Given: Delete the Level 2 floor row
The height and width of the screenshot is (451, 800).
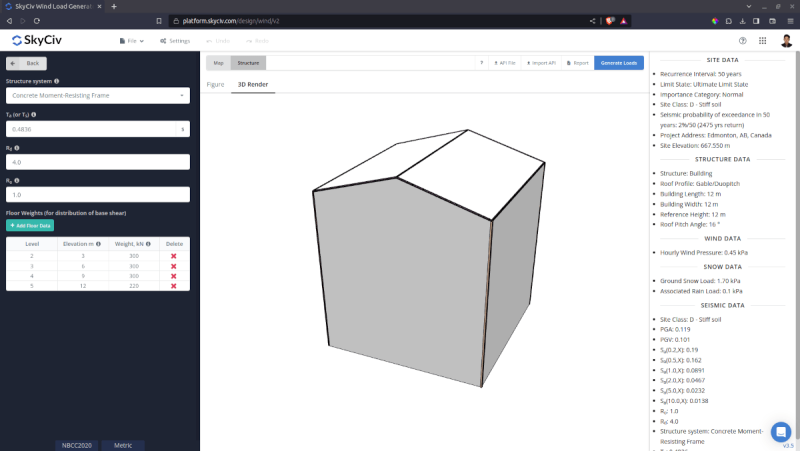Looking at the screenshot, I should point(173,256).
